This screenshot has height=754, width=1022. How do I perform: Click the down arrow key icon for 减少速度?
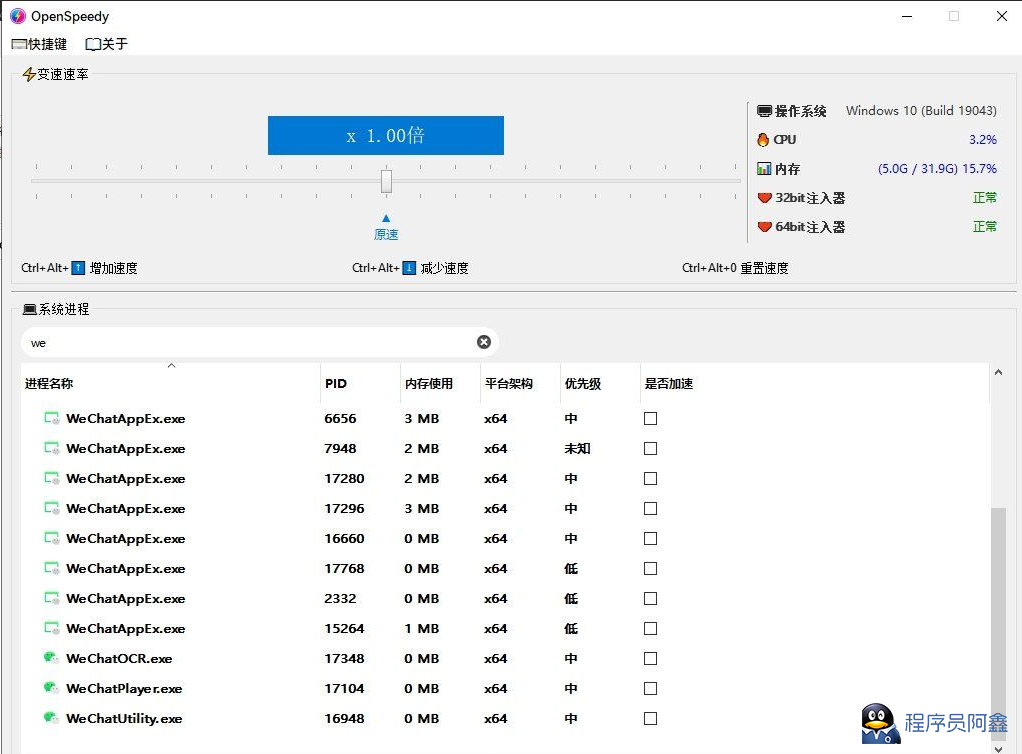tap(409, 268)
